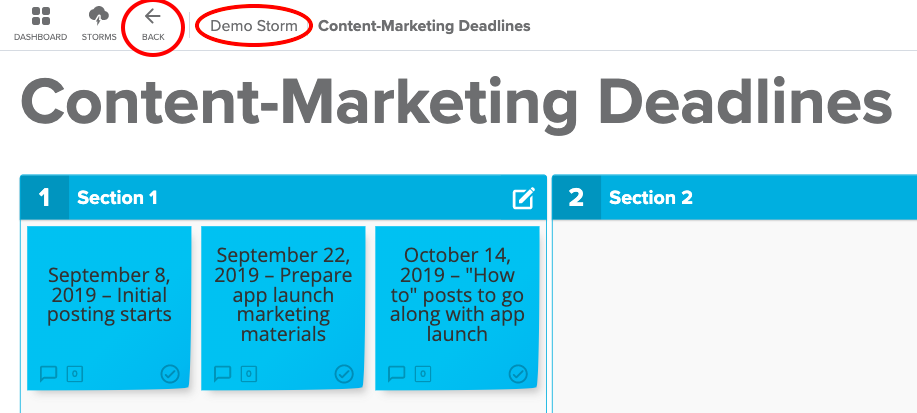Viewport: 917px width, 413px height.
Task: Open the Dashboard grid icon
Action: [x=40, y=16]
